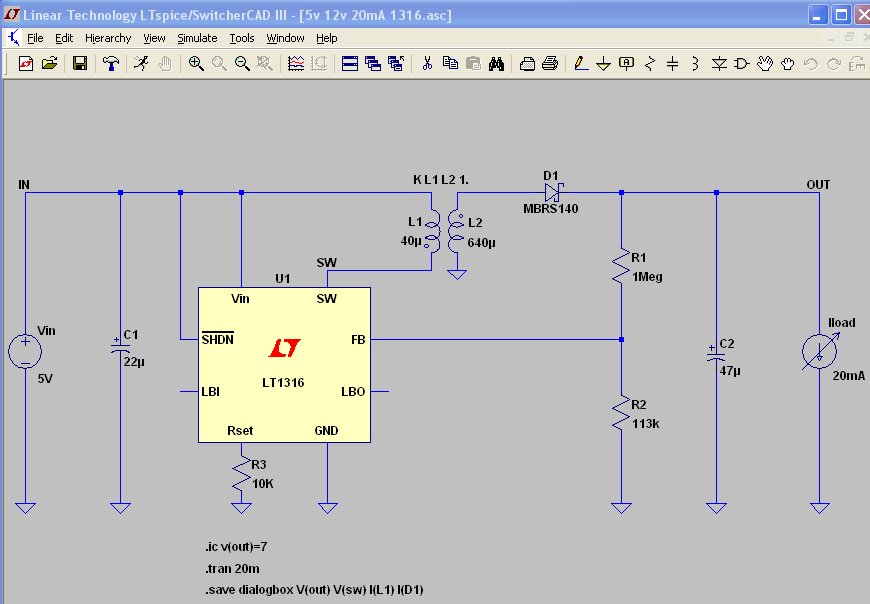Select the Pan magnifier icon

[219, 64]
